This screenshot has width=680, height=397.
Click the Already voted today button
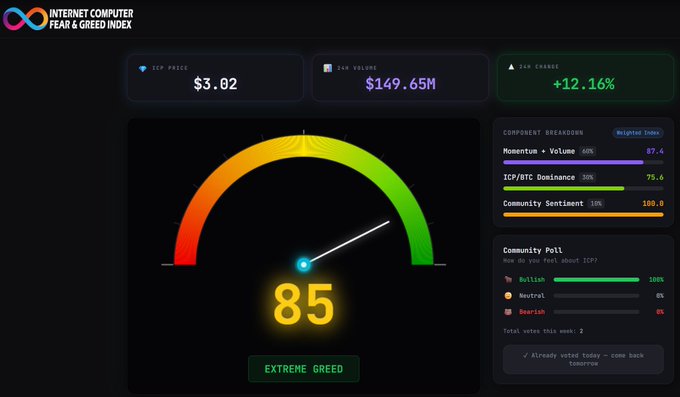[583, 359]
